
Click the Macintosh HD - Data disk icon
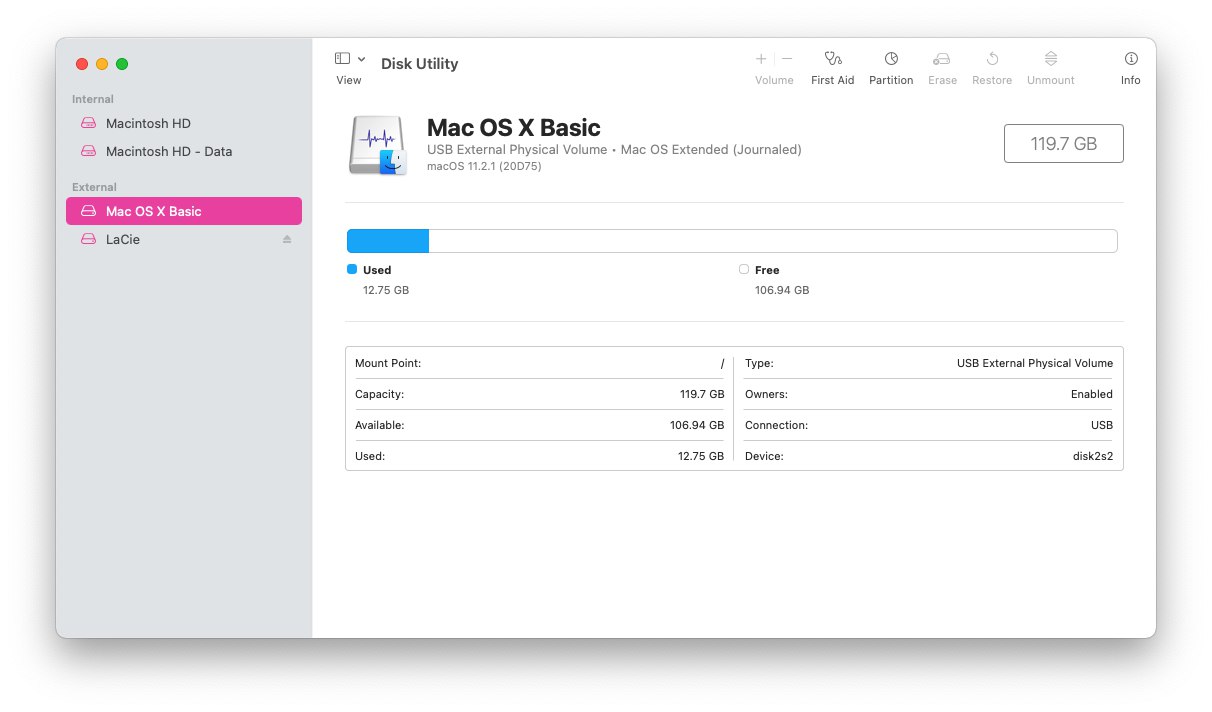click(x=88, y=151)
